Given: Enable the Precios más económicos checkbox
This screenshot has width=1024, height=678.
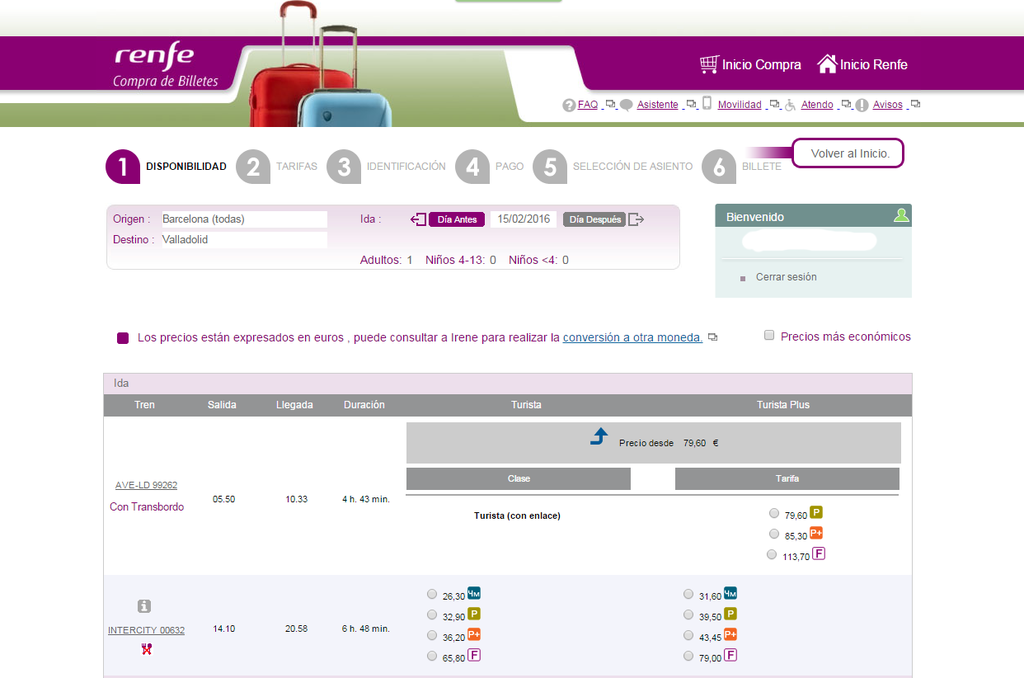Looking at the screenshot, I should click(769, 335).
